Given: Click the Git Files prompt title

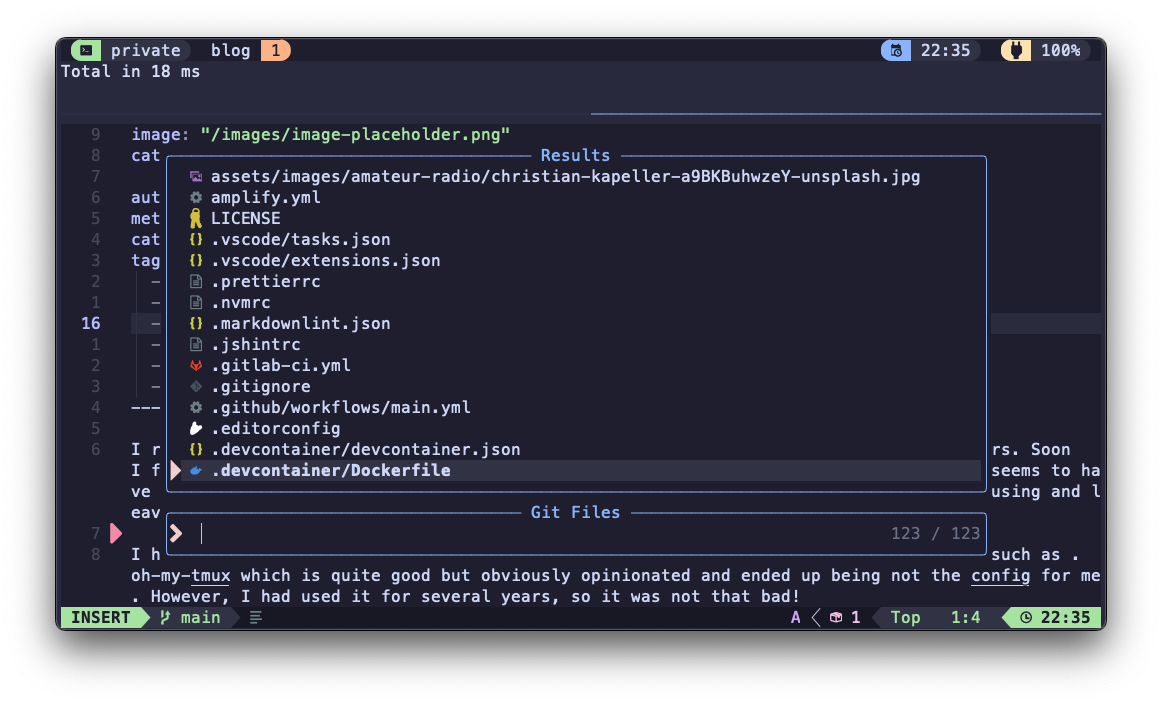Looking at the screenshot, I should (575, 512).
